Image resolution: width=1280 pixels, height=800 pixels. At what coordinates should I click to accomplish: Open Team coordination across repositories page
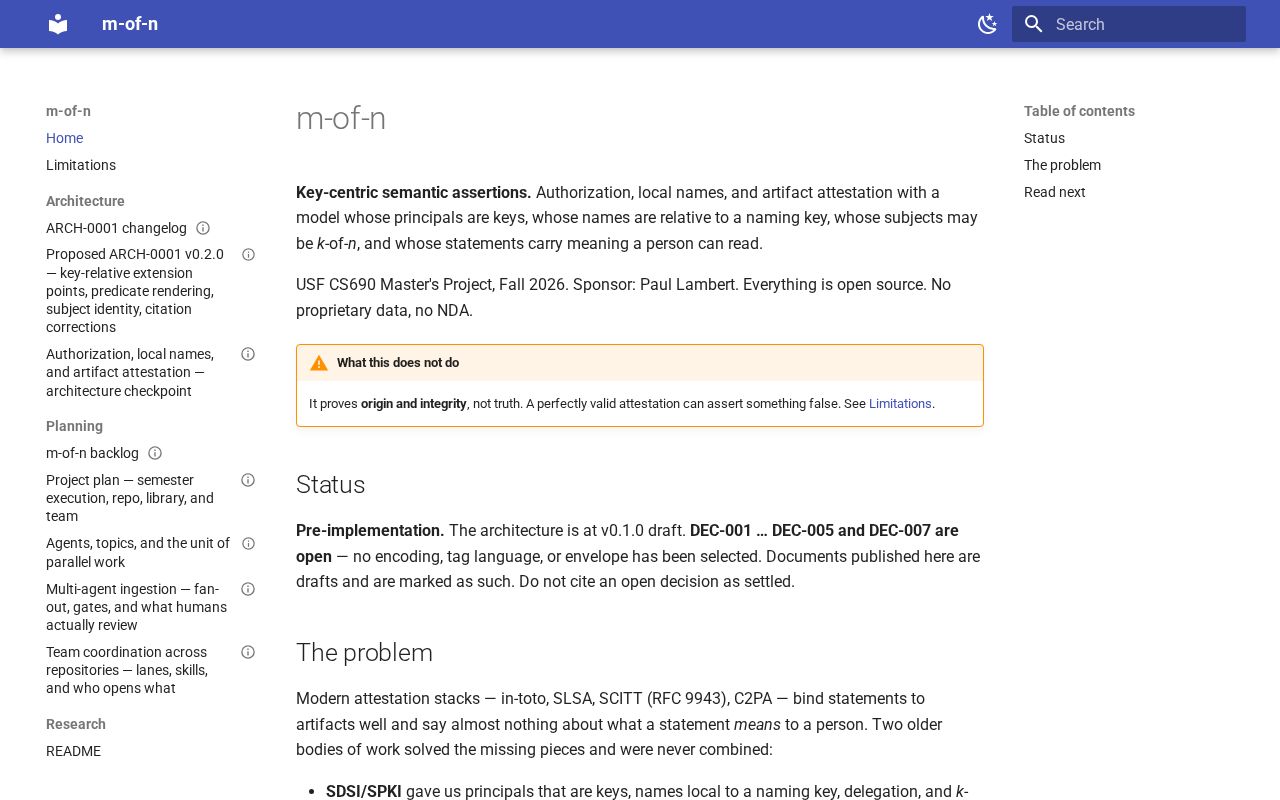click(x=127, y=670)
